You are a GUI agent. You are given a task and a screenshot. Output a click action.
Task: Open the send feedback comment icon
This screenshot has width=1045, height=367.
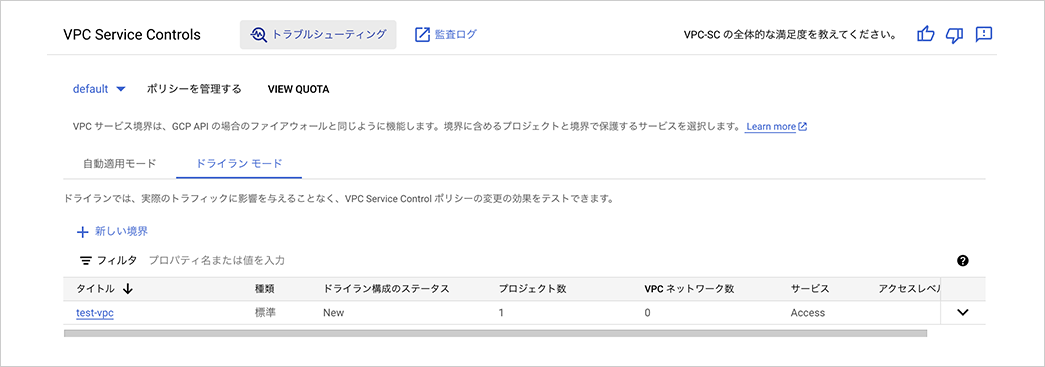984,35
